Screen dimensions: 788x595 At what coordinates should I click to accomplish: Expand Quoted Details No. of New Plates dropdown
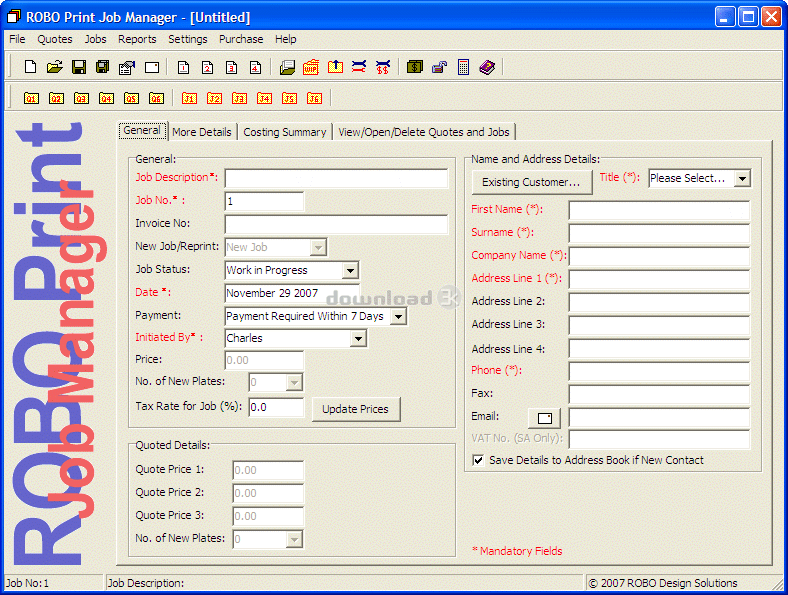(294, 540)
